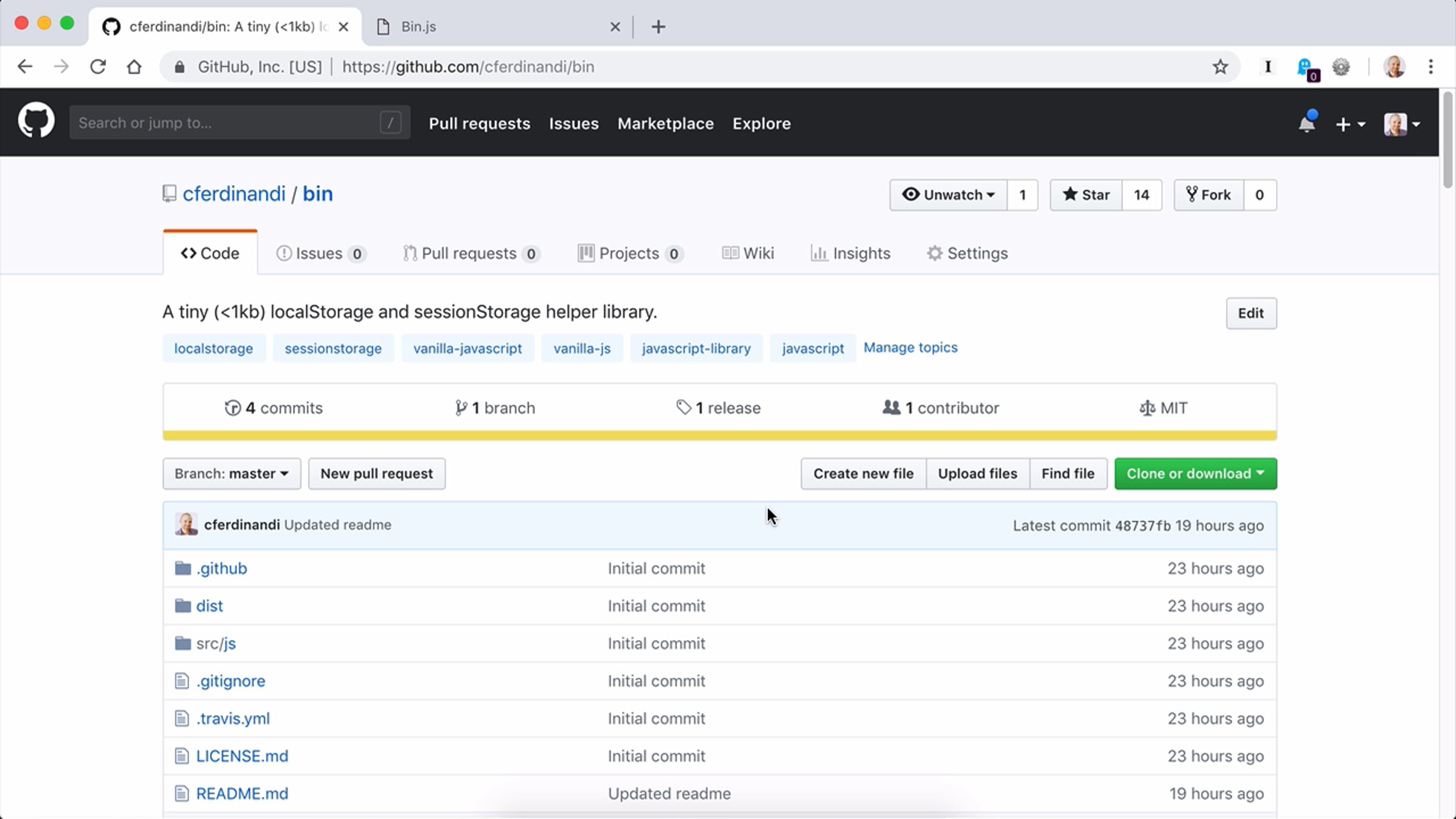Open the stargazers count 14
1456x819 pixels.
pos(1142,195)
